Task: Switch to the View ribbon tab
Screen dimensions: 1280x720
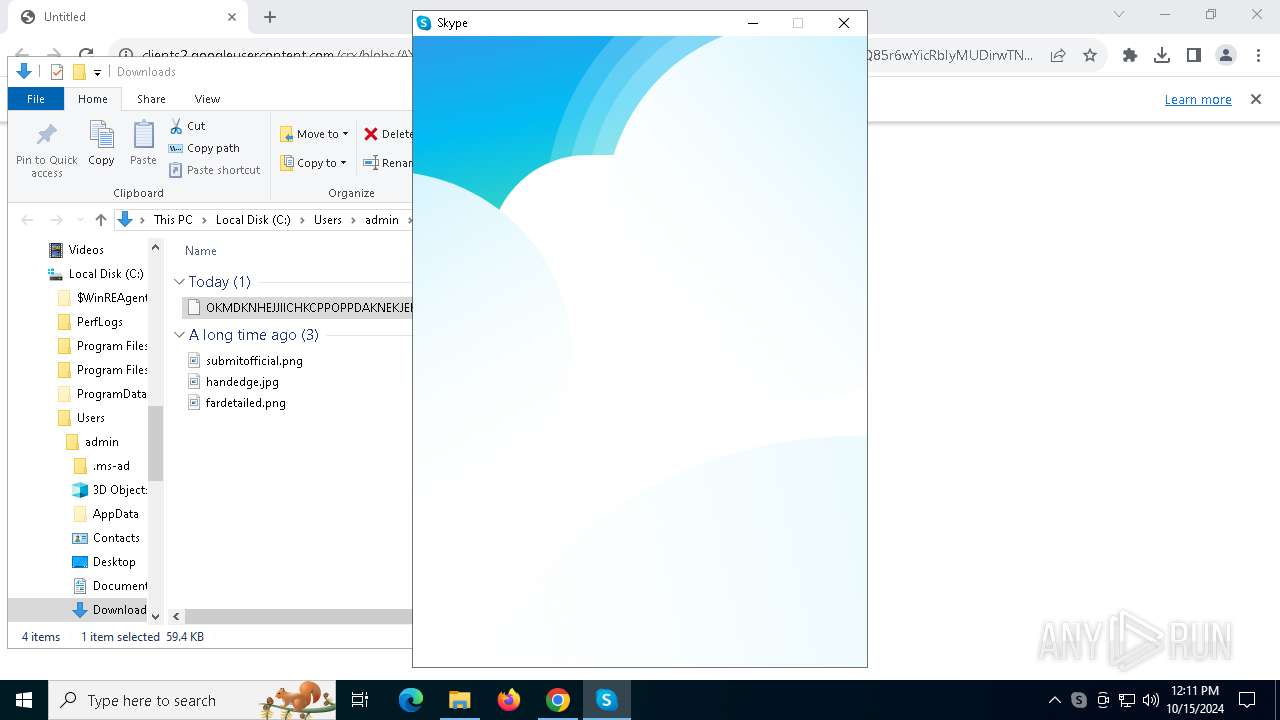Action: 207,99
